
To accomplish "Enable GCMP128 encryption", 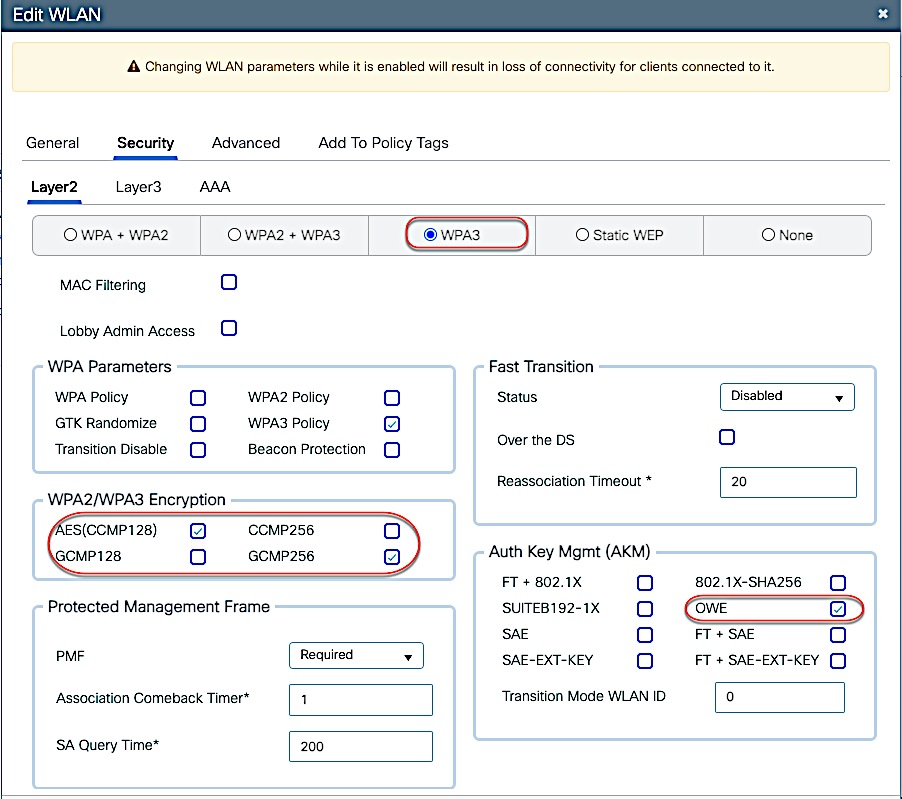I will point(197,556).
